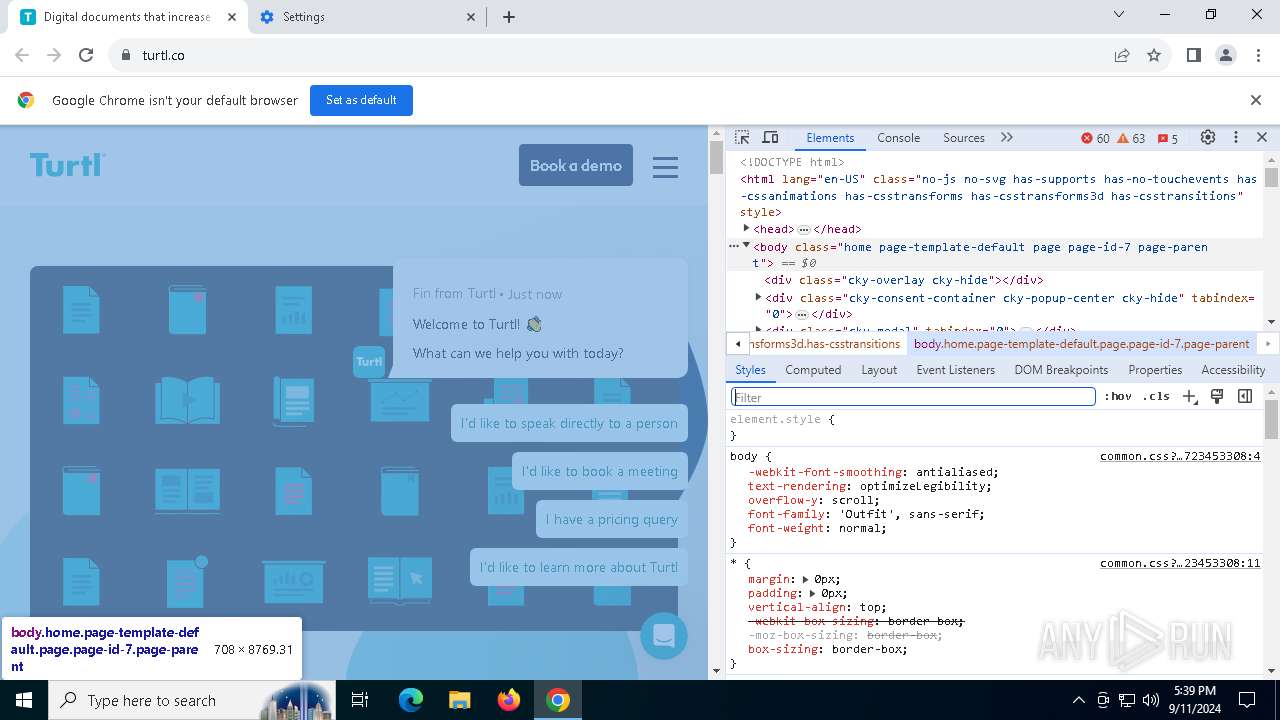Choose 'I'd like to speak directly to a person'
This screenshot has height=720, width=1280.
click(569, 423)
